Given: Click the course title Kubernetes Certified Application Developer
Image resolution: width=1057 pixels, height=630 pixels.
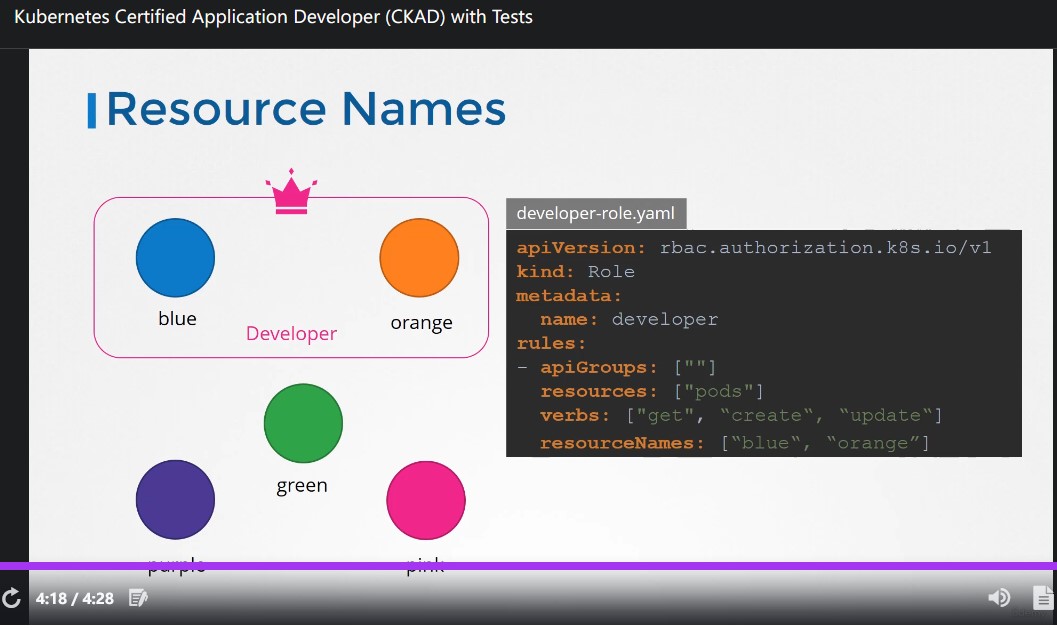Looking at the screenshot, I should (x=273, y=17).
